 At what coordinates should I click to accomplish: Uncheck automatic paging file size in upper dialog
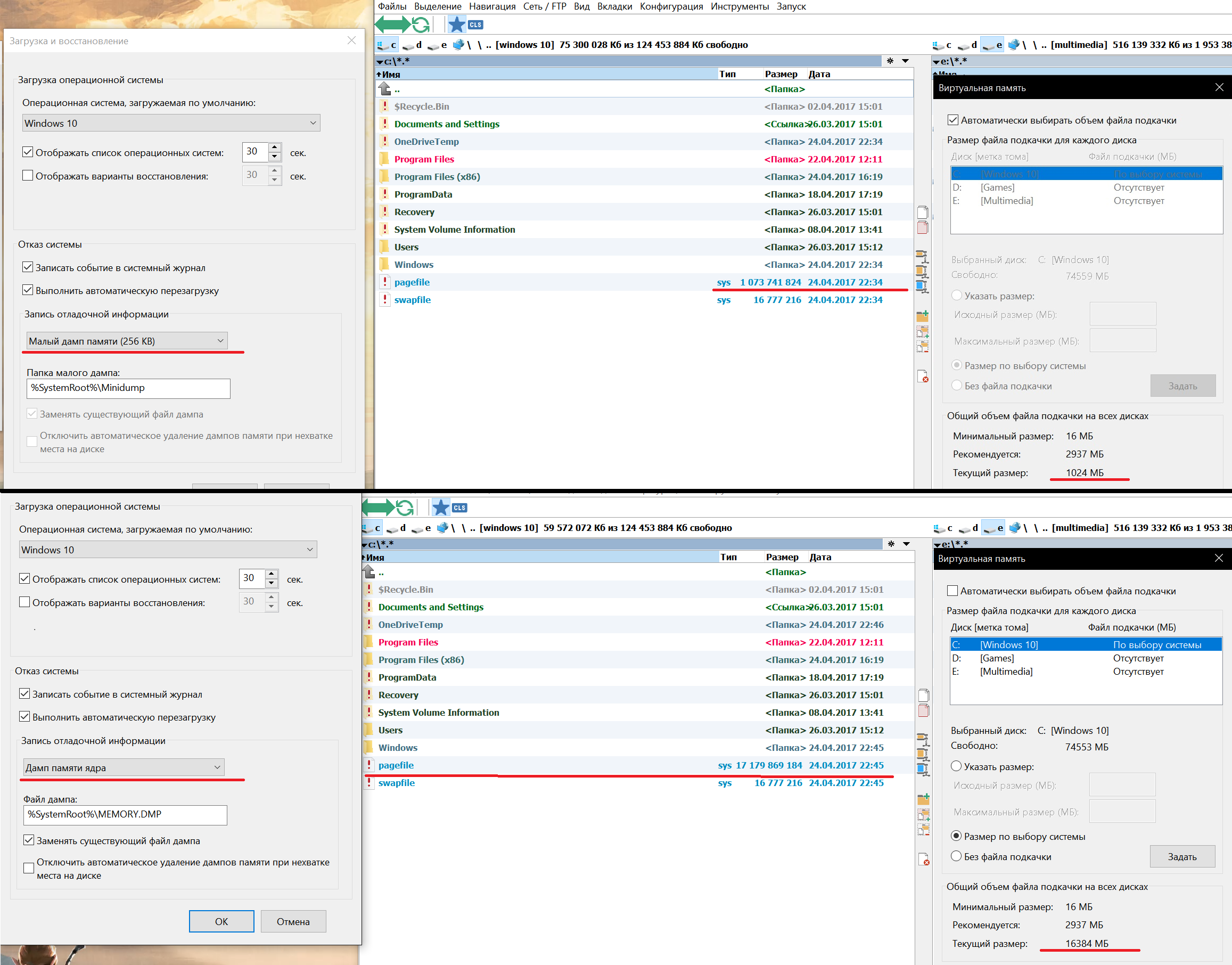point(953,120)
